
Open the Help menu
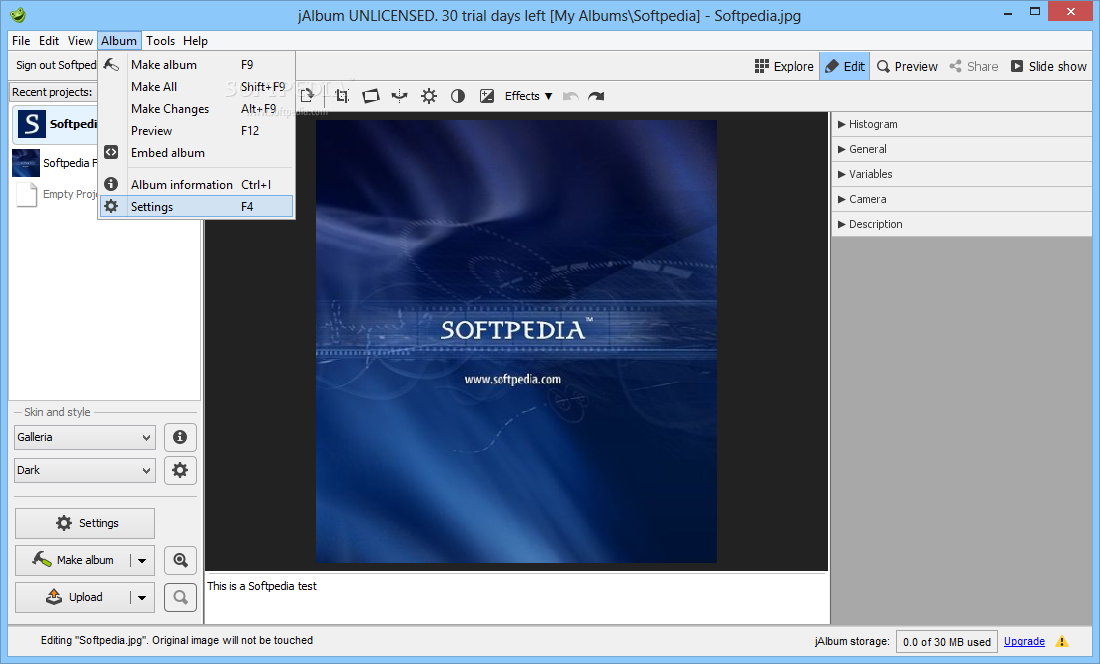[x=195, y=41]
